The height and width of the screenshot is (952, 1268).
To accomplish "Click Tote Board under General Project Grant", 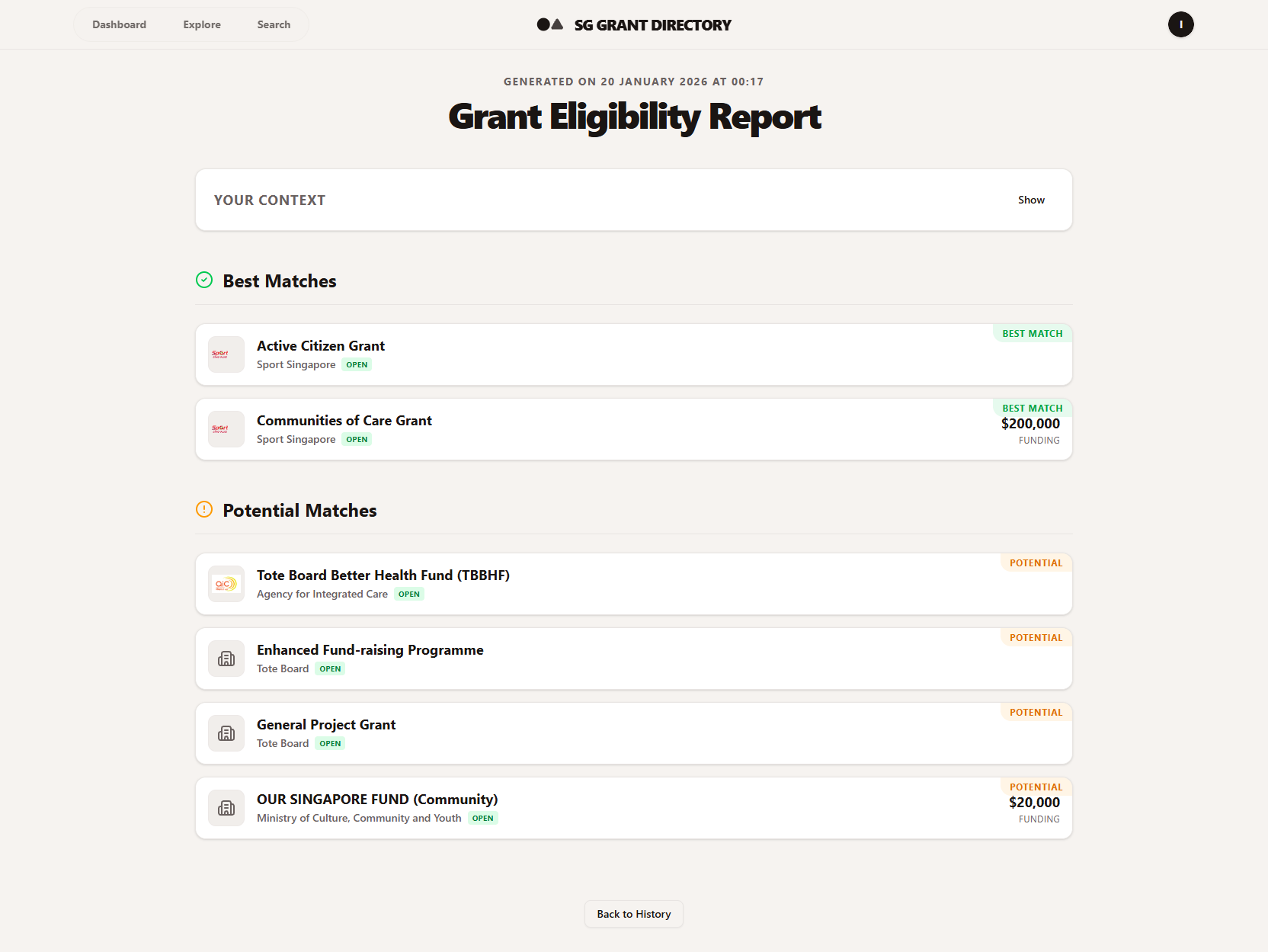I will pyautogui.click(x=283, y=744).
